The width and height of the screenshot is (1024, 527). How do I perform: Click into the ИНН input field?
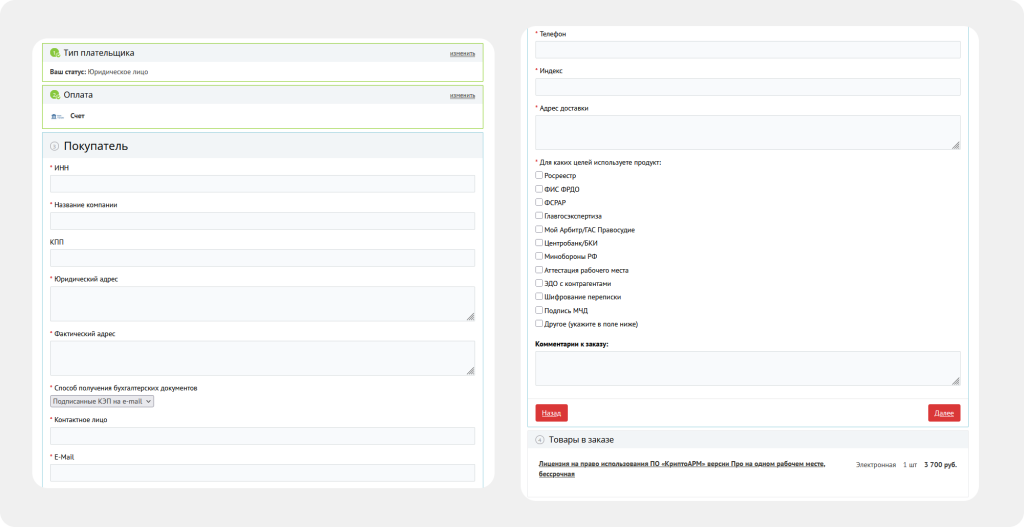tap(262, 184)
